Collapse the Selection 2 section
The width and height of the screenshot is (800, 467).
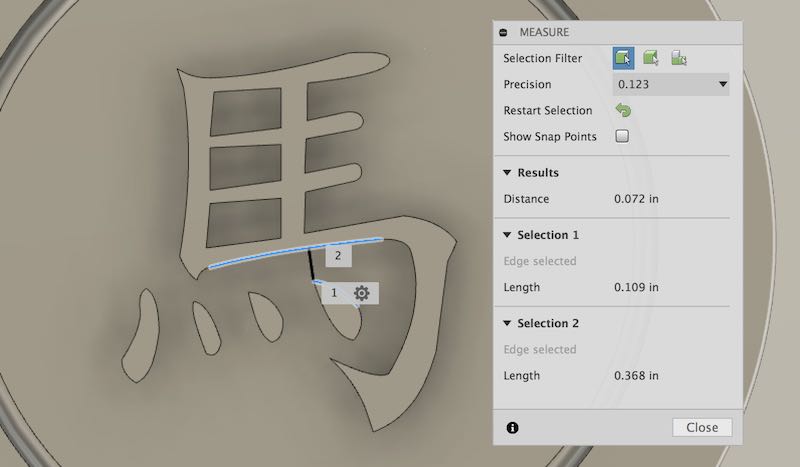coord(507,323)
